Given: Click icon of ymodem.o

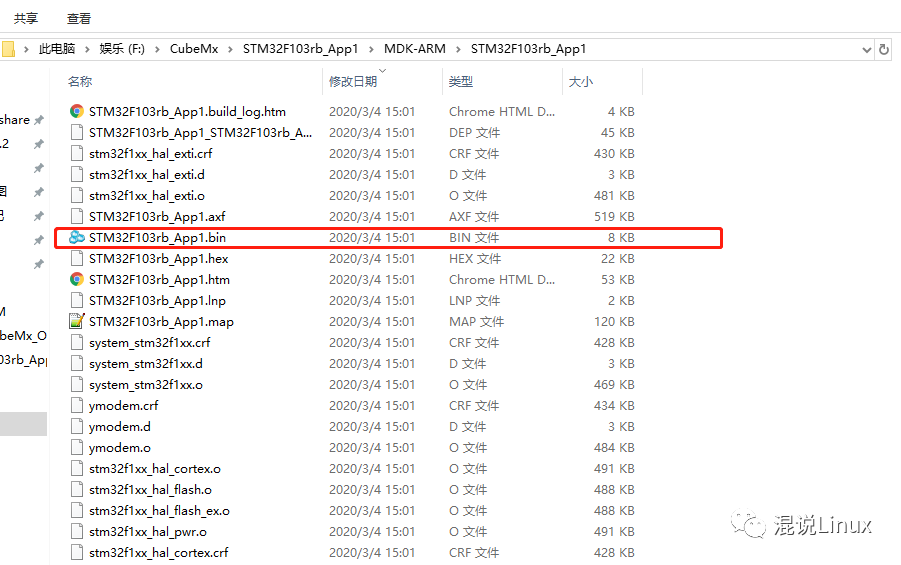Looking at the screenshot, I should (76, 448).
